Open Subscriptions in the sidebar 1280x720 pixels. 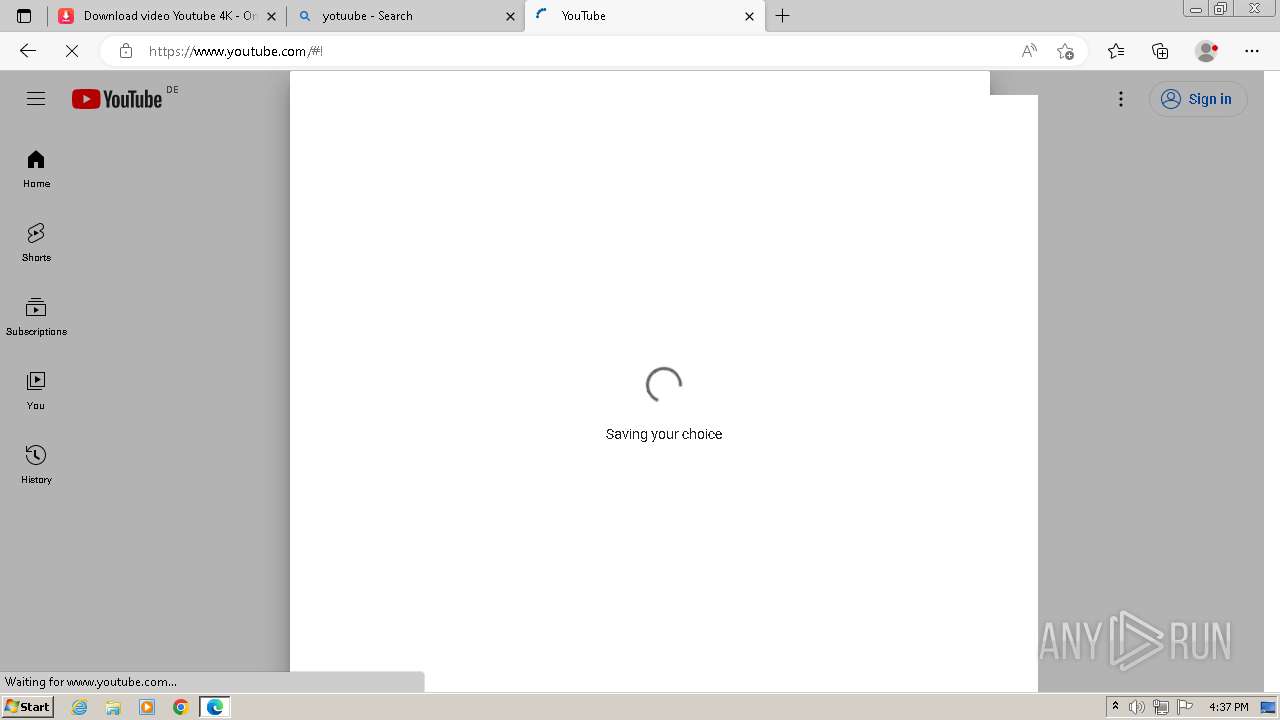pyautogui.click(x=36, y=317)
